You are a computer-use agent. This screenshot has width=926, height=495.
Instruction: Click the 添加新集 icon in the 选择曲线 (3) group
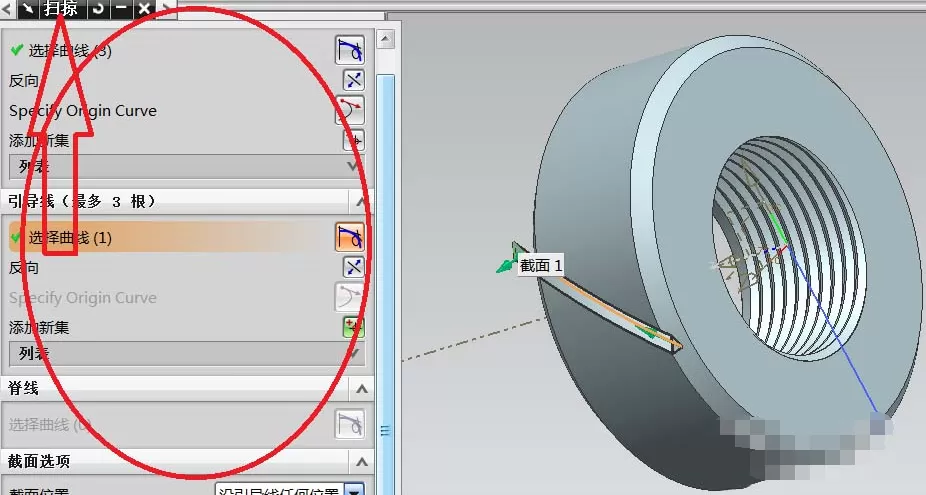click(x=353, y=141)
